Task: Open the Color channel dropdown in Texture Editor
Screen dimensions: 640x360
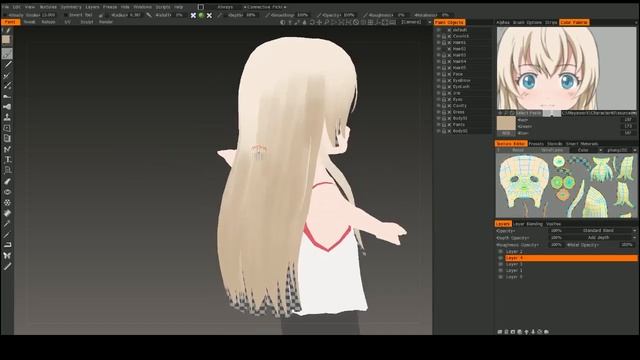Action: point(586,150)
